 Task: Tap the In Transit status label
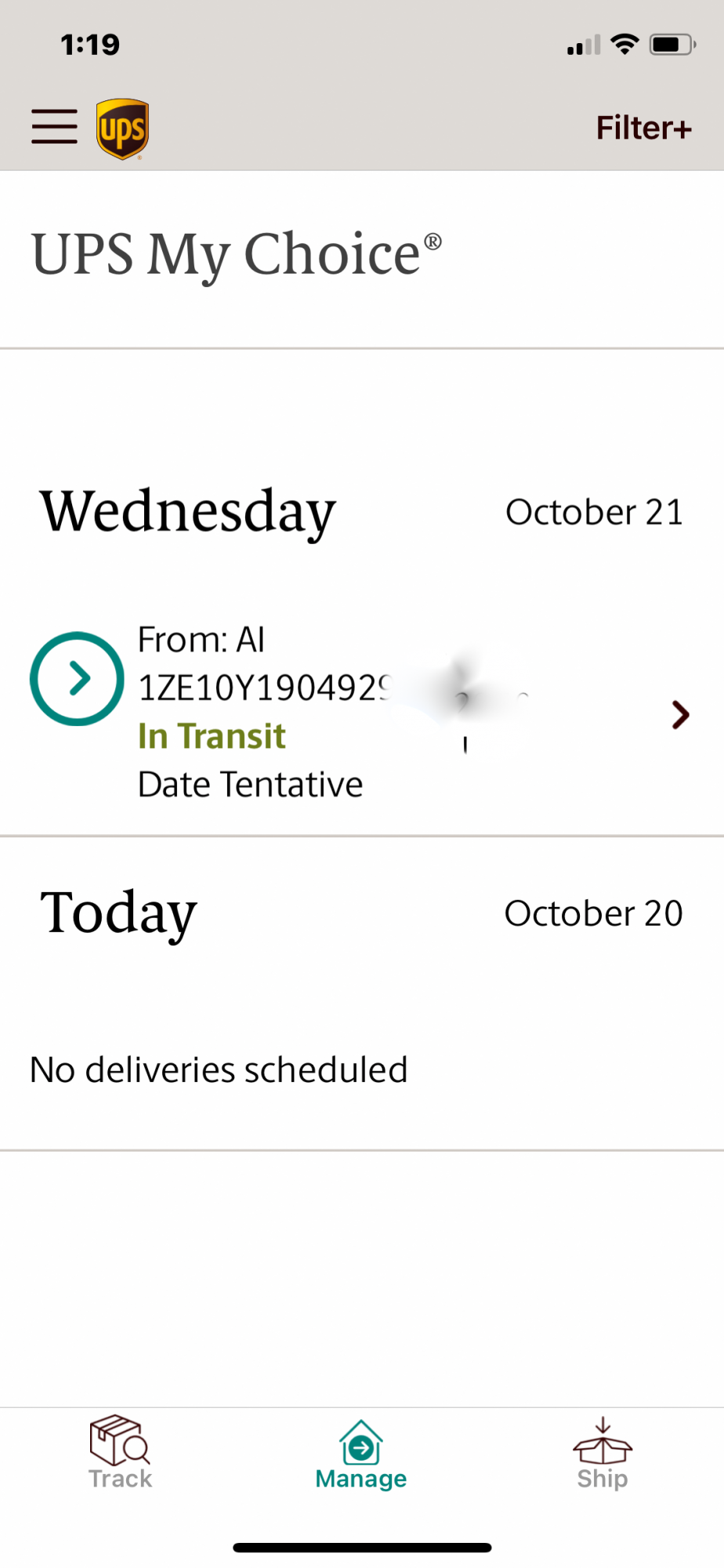click(x=212, y=736)
